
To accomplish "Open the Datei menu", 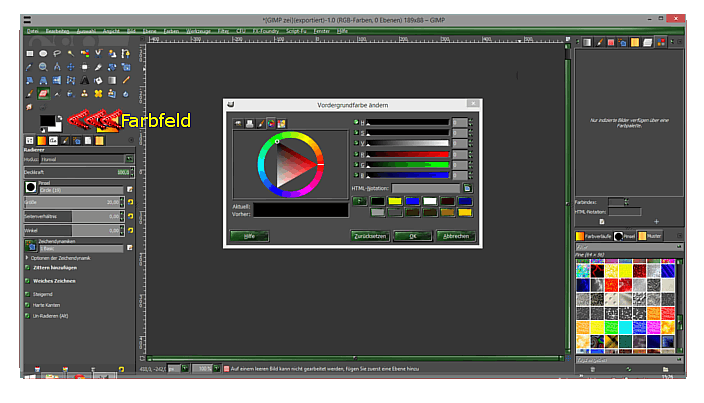I will point(32,31).
